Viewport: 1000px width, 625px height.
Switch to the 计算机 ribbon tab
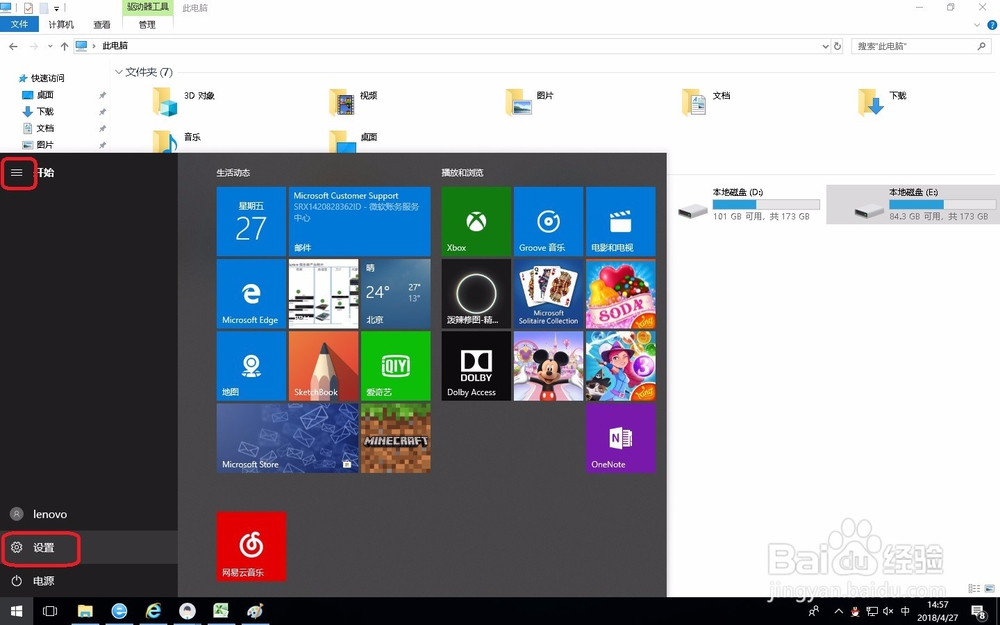61,24
